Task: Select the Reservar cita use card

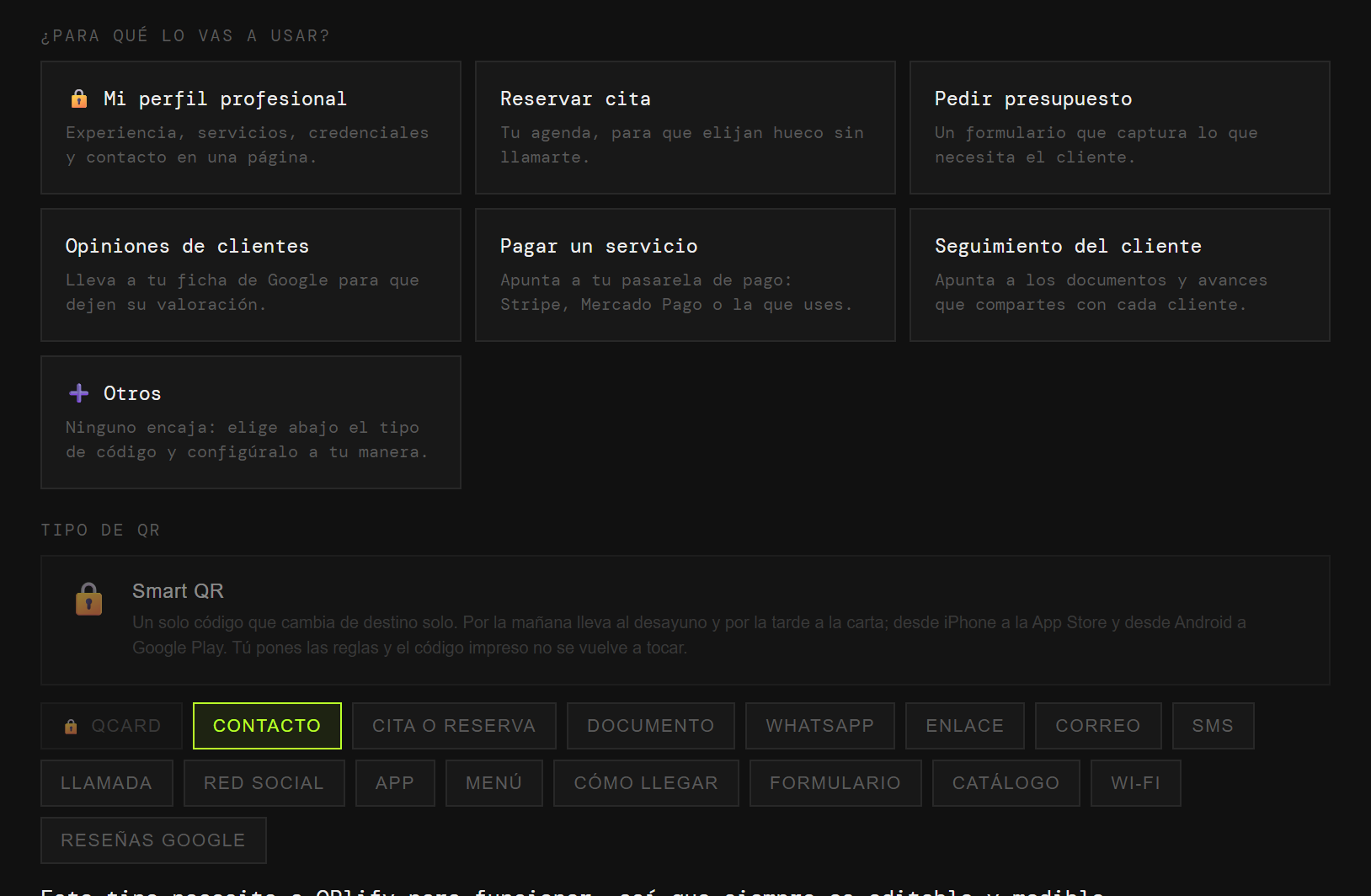Action: [685, 127]
